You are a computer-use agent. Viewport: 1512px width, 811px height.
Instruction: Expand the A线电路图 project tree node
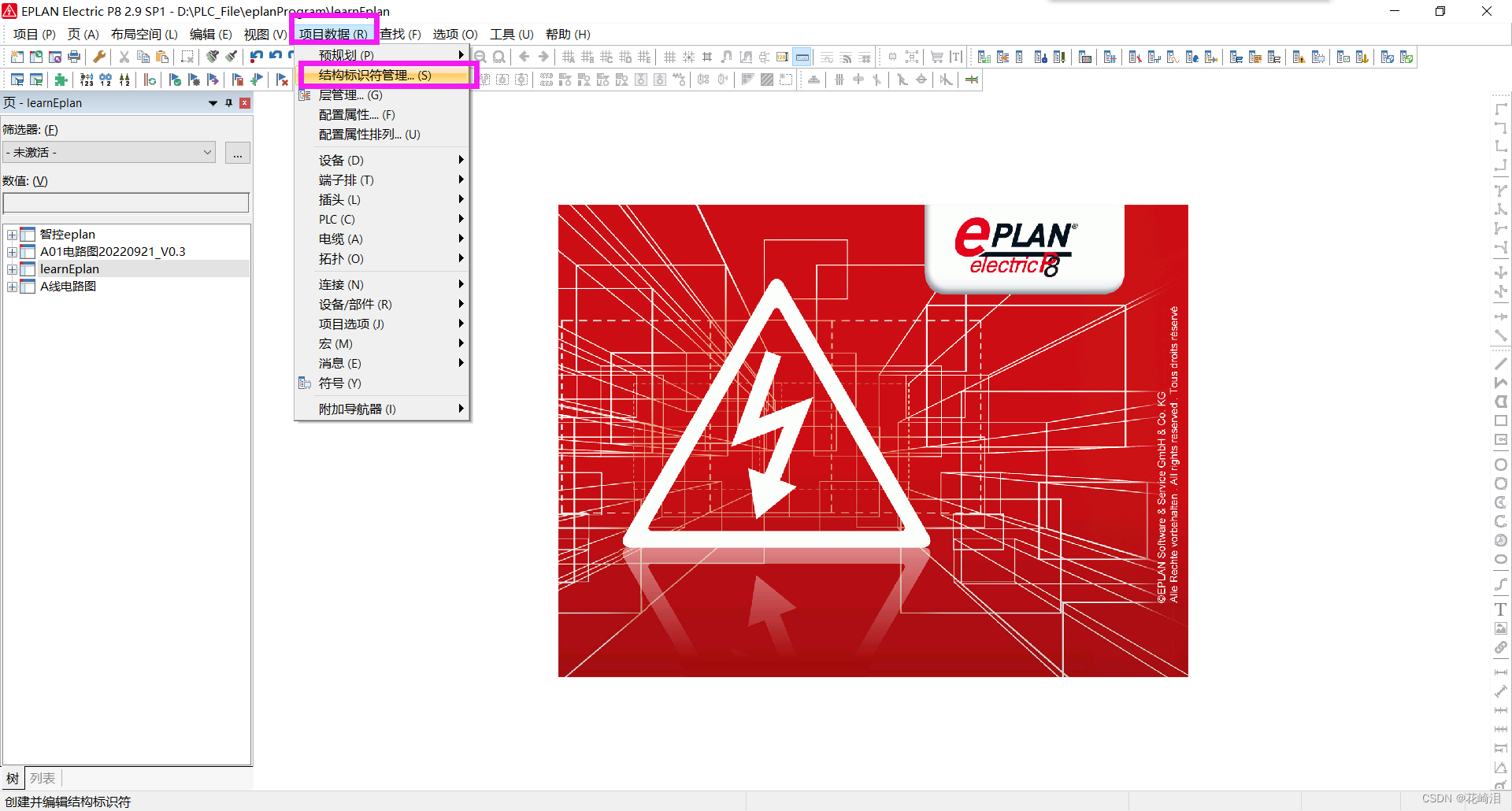pyautogui.click(x=12, y=287)
